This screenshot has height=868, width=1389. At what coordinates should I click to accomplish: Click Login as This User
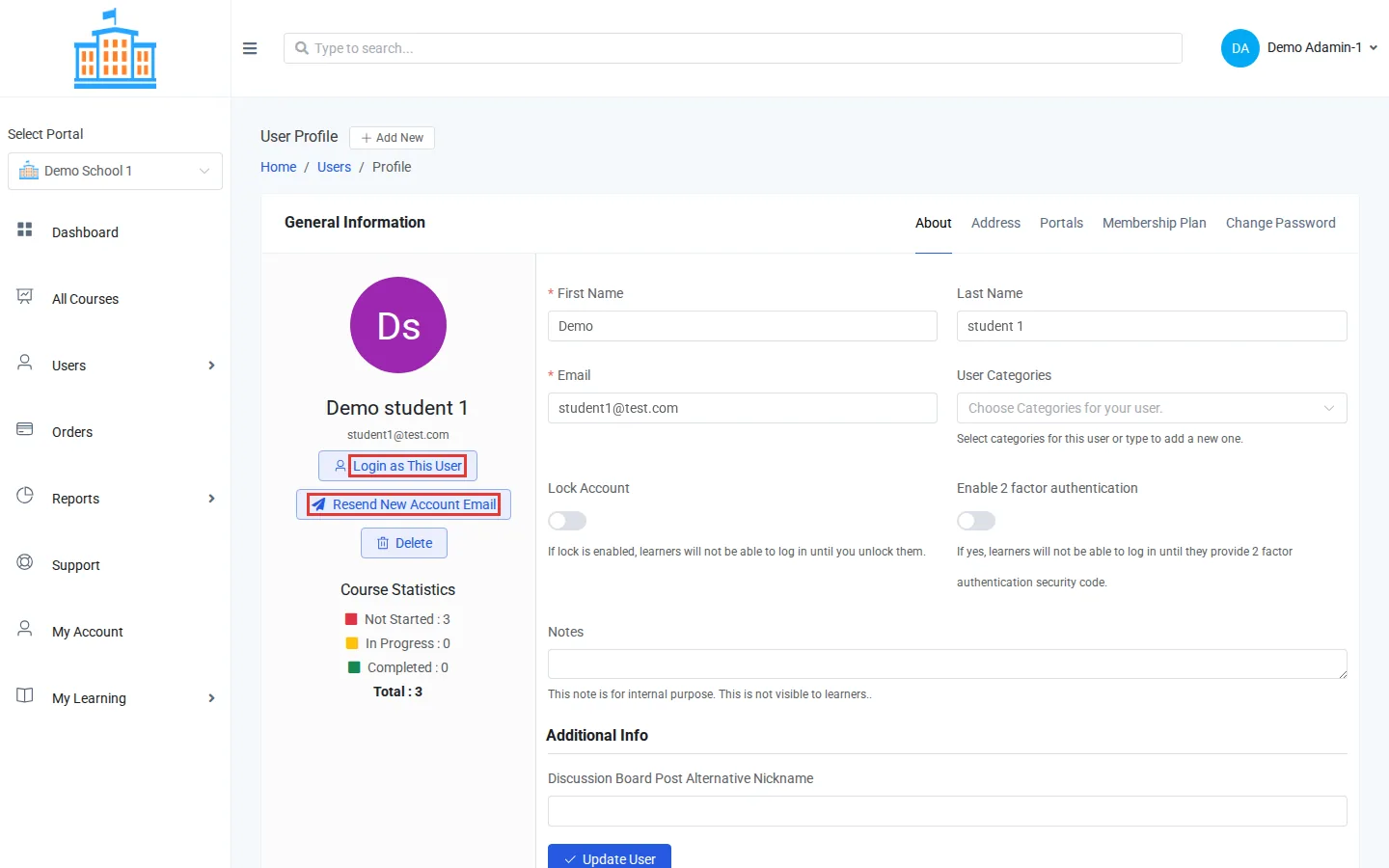click(x=397, y=466)
